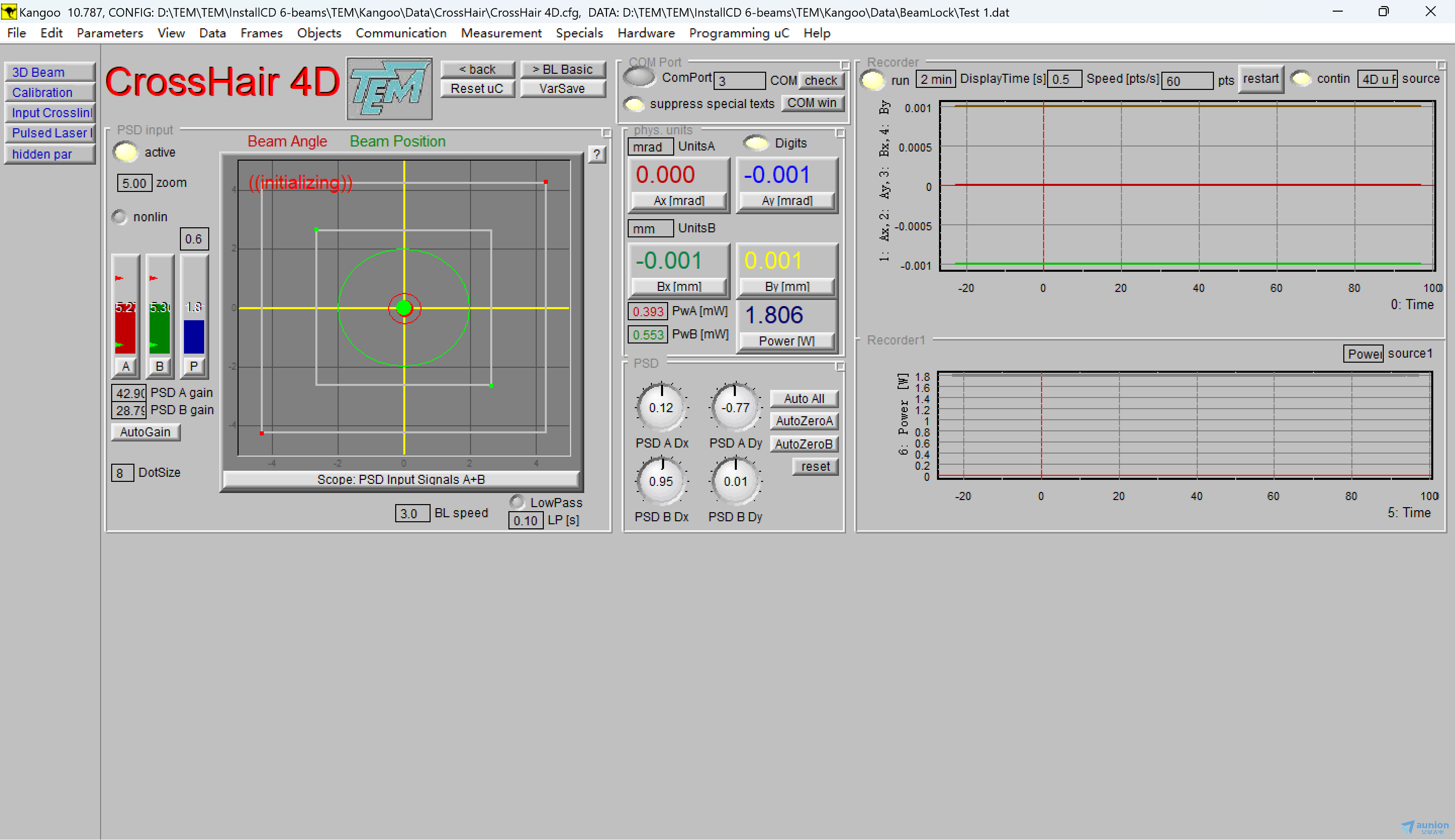This screenshot has height=840, width=1455.
Task: Toggle the nonlin indicator
Action: 119,217
